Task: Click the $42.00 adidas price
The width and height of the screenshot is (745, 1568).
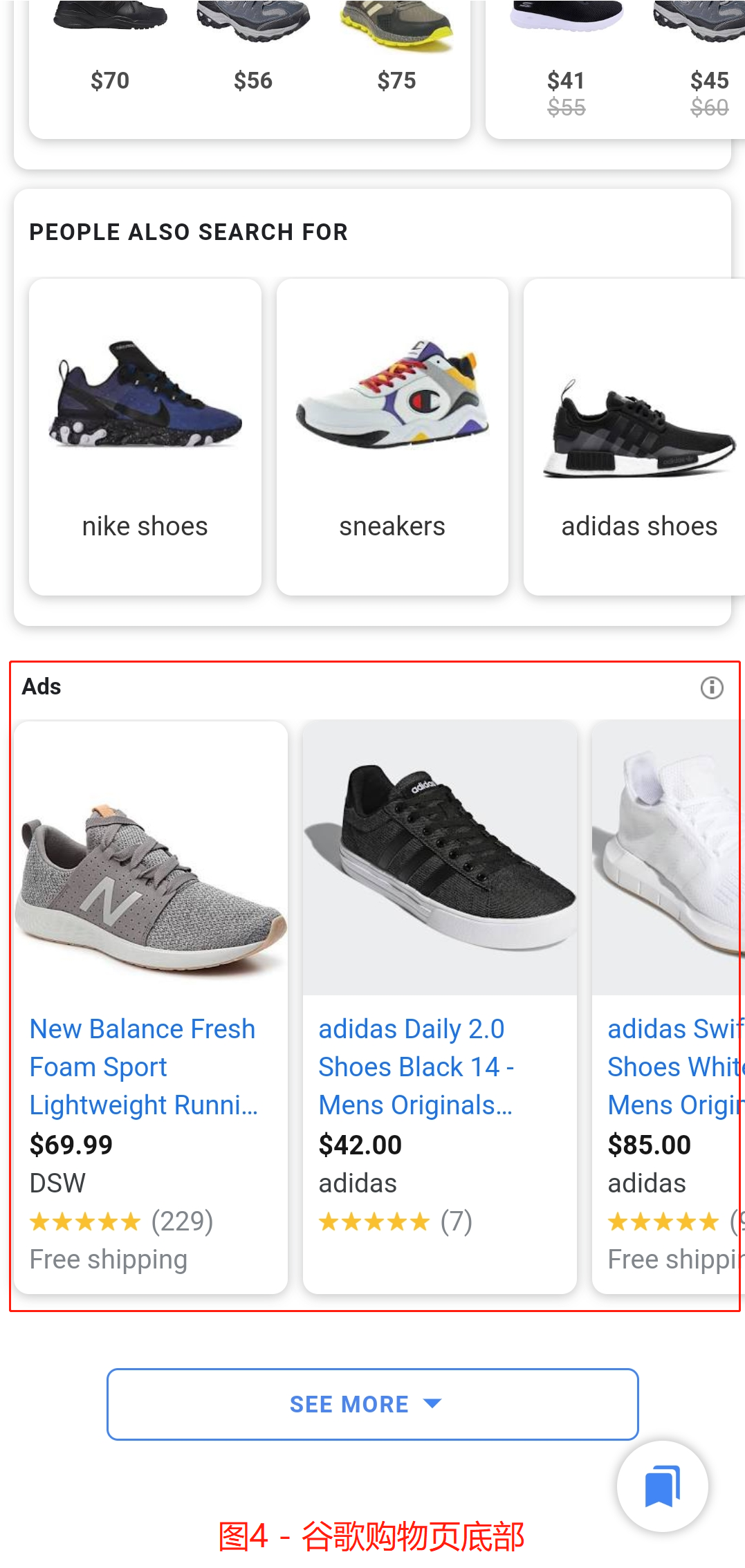Action: click(360, 1145)
